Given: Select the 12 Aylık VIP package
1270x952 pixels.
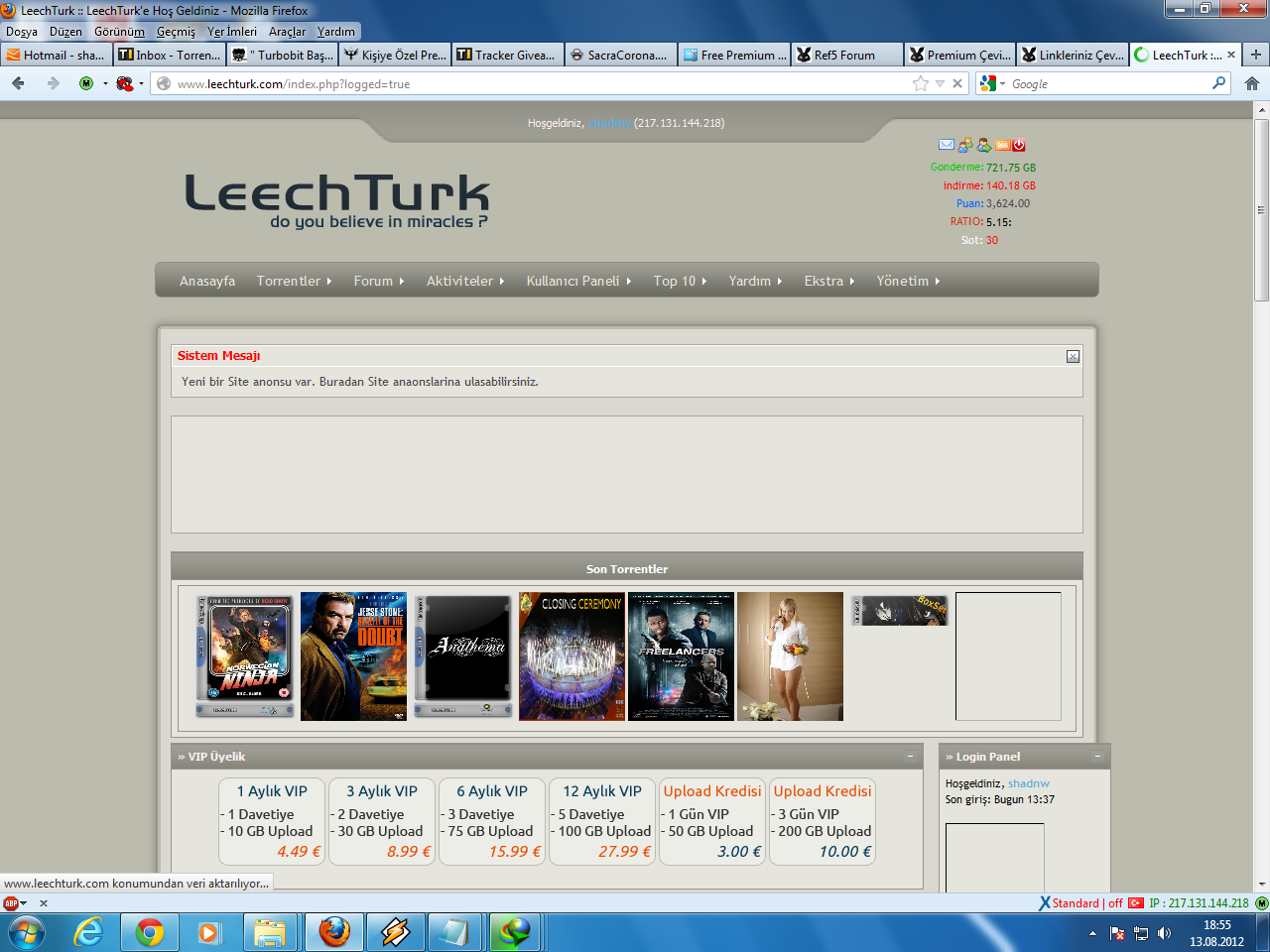Looking at the screenshot, I should 602,822.
